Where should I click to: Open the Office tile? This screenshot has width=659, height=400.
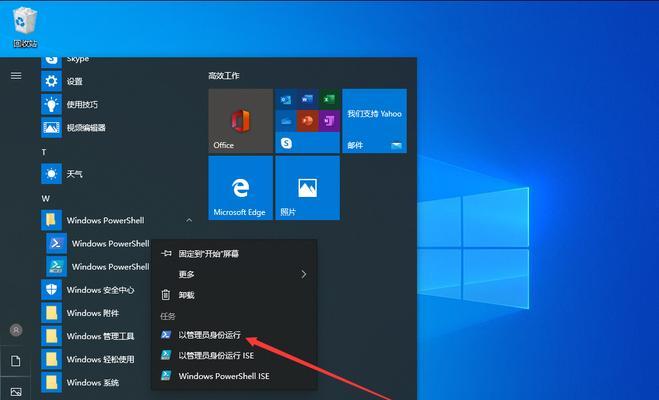coord(241,121)
